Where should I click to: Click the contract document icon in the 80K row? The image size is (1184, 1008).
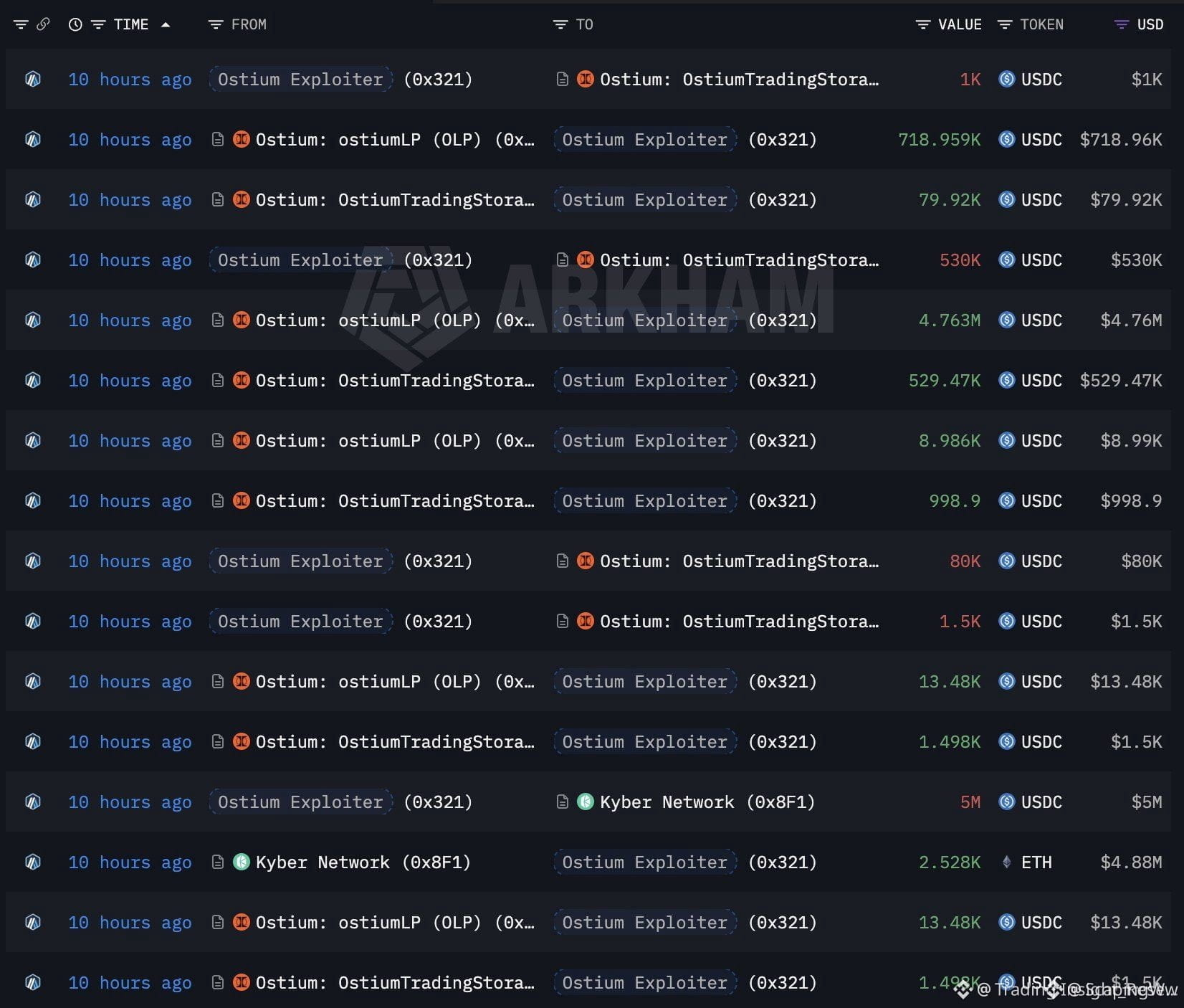click(x=563, y=561)
